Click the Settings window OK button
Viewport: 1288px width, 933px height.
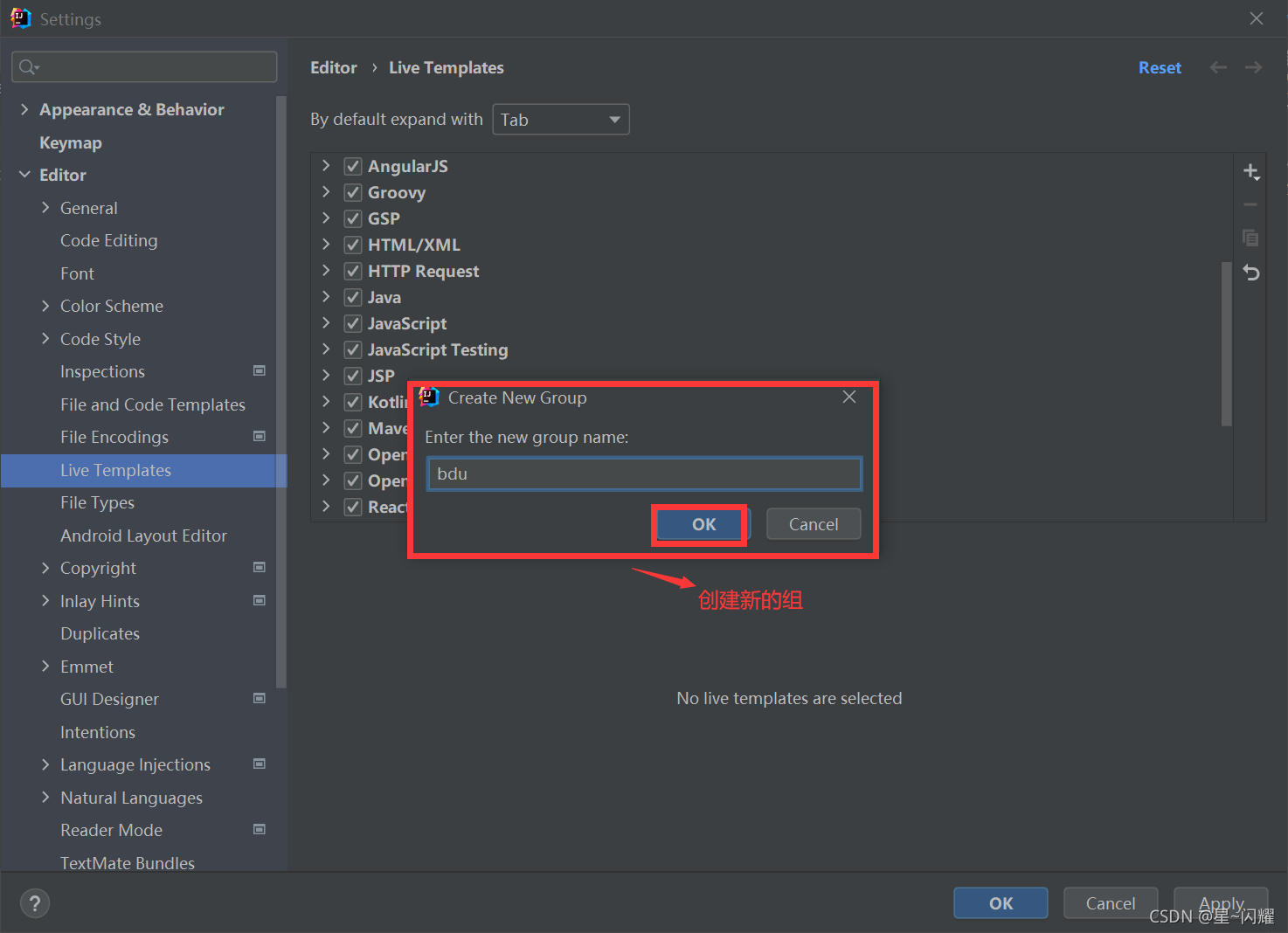coord(1001,903)
